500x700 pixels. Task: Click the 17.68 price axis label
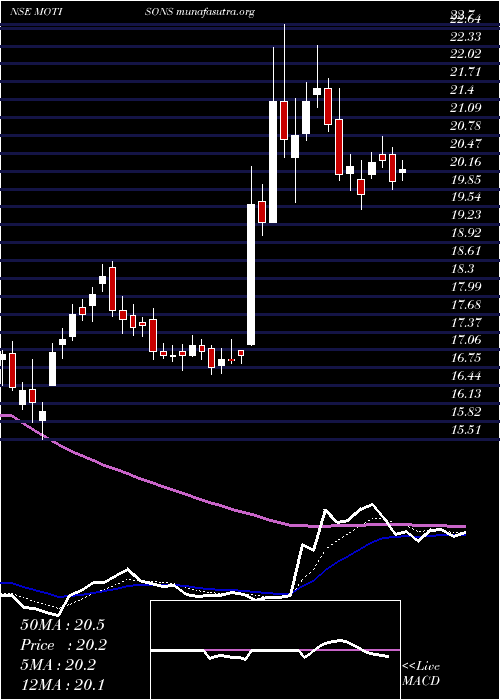tap(467, 304)
